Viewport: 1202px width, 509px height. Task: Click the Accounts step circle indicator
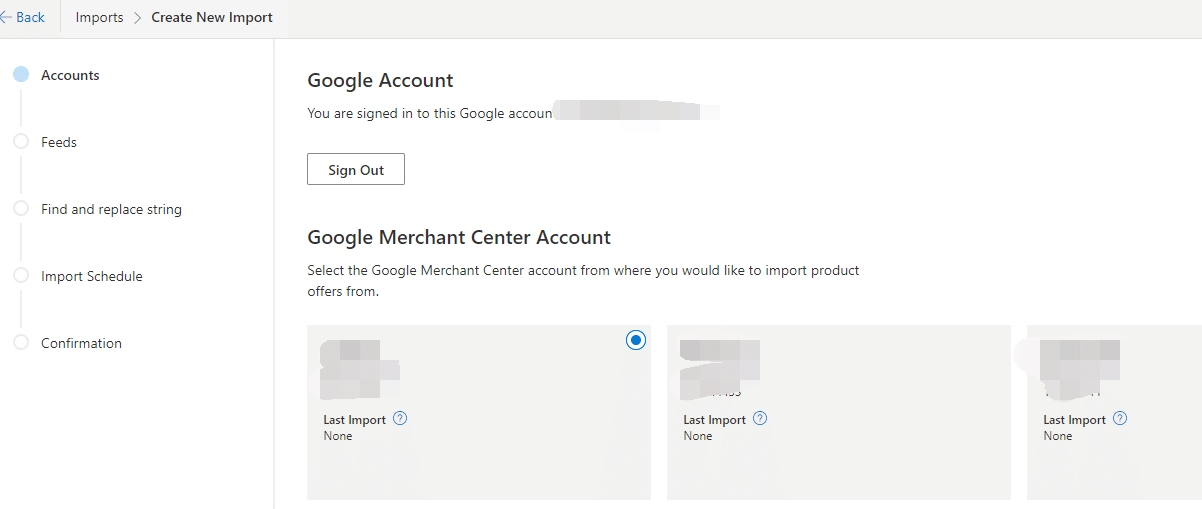point(21,75)
